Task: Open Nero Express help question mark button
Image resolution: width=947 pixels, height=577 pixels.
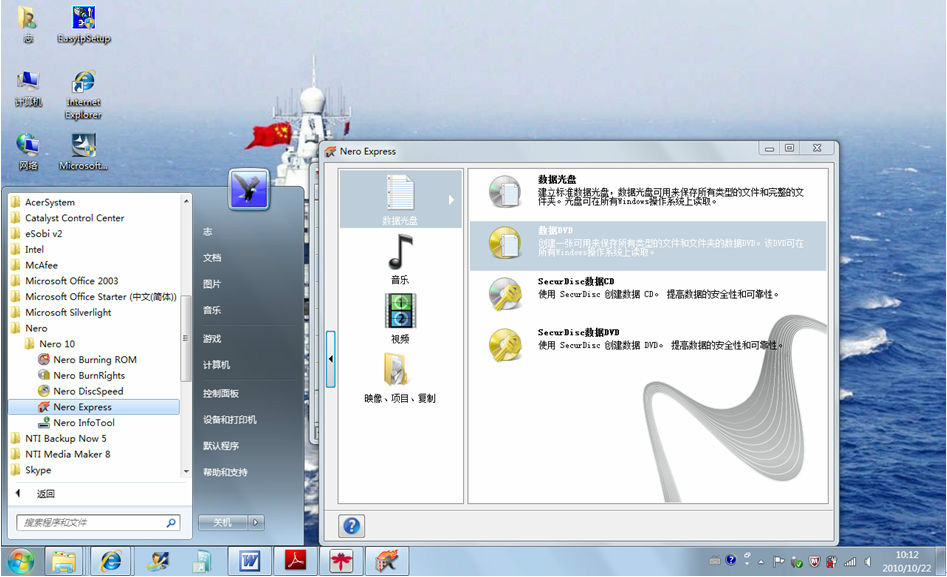Action: coord(352,526)
